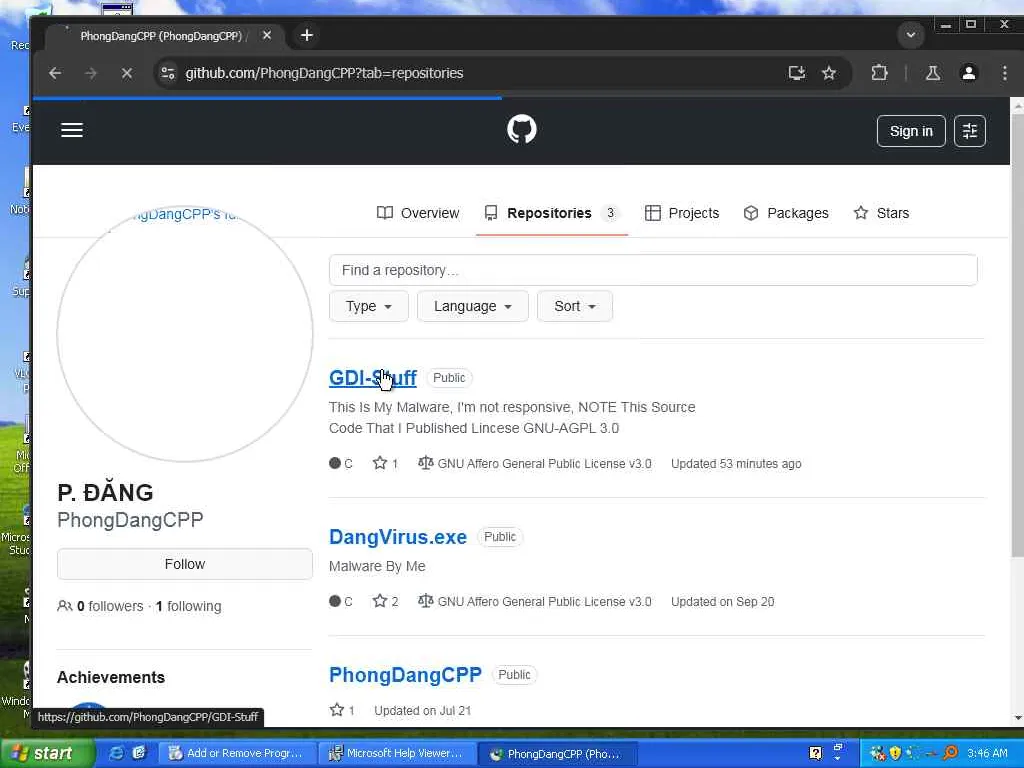The image size is (1024, 768).
Task: Open GitHub appearance settings icon next to Sign in
Action: [x=970, y=131]
